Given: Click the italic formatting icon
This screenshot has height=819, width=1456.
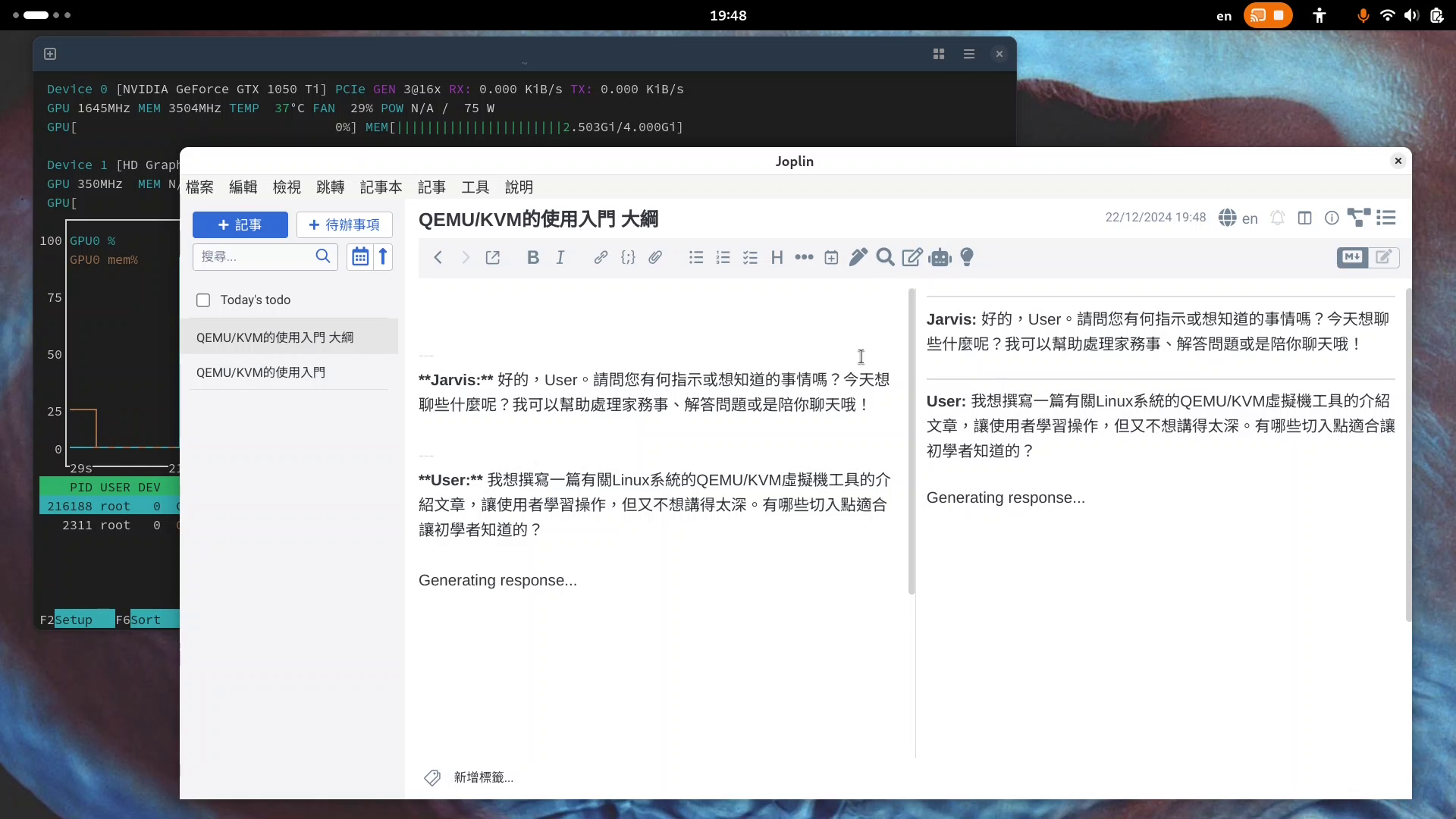Looking at the screenshot, I should click(x=560, y=258).
